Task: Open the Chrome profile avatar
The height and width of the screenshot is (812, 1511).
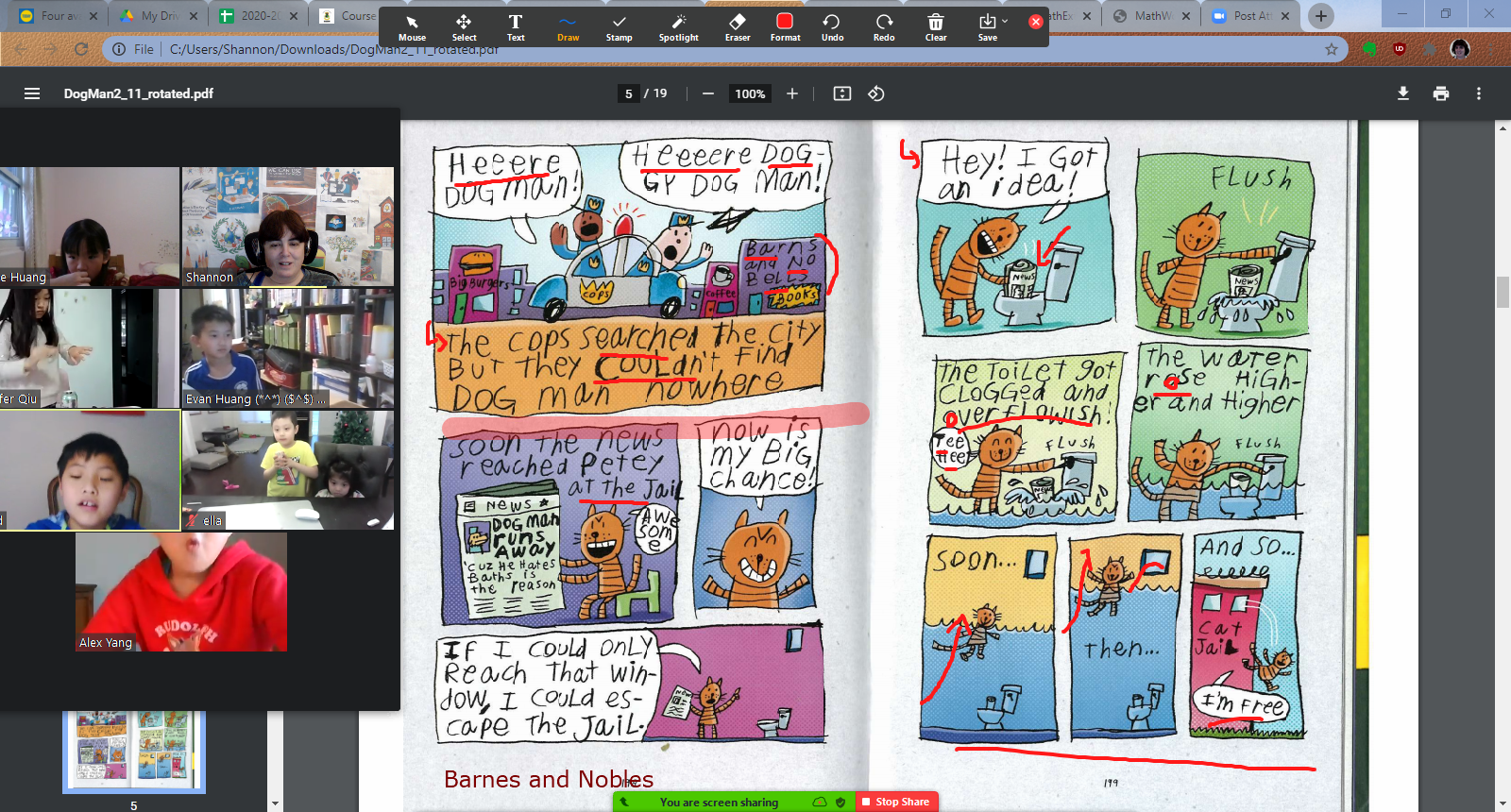Action: coord(1460,49)
